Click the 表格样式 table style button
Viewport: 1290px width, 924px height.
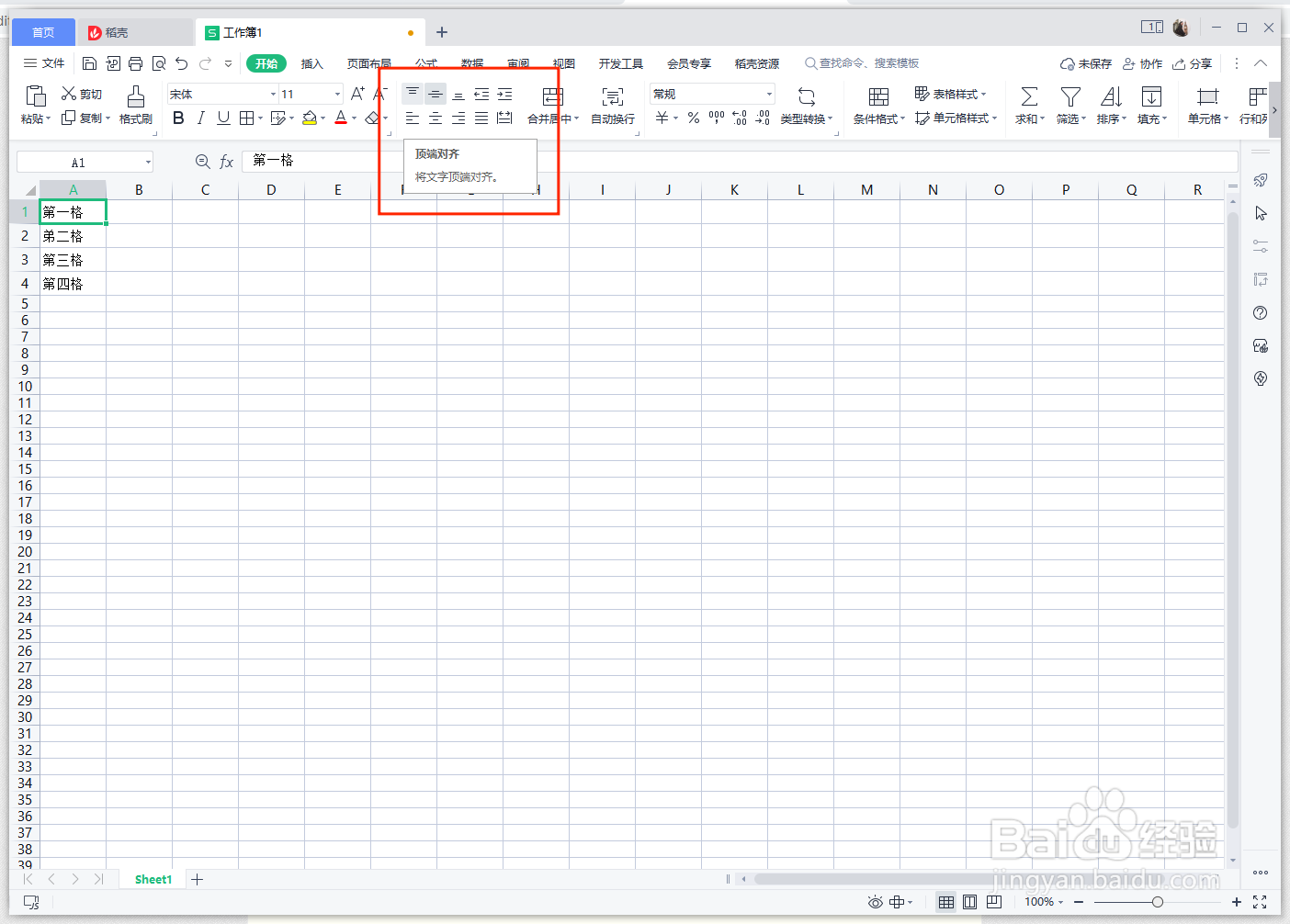click(x=950, y=94)
